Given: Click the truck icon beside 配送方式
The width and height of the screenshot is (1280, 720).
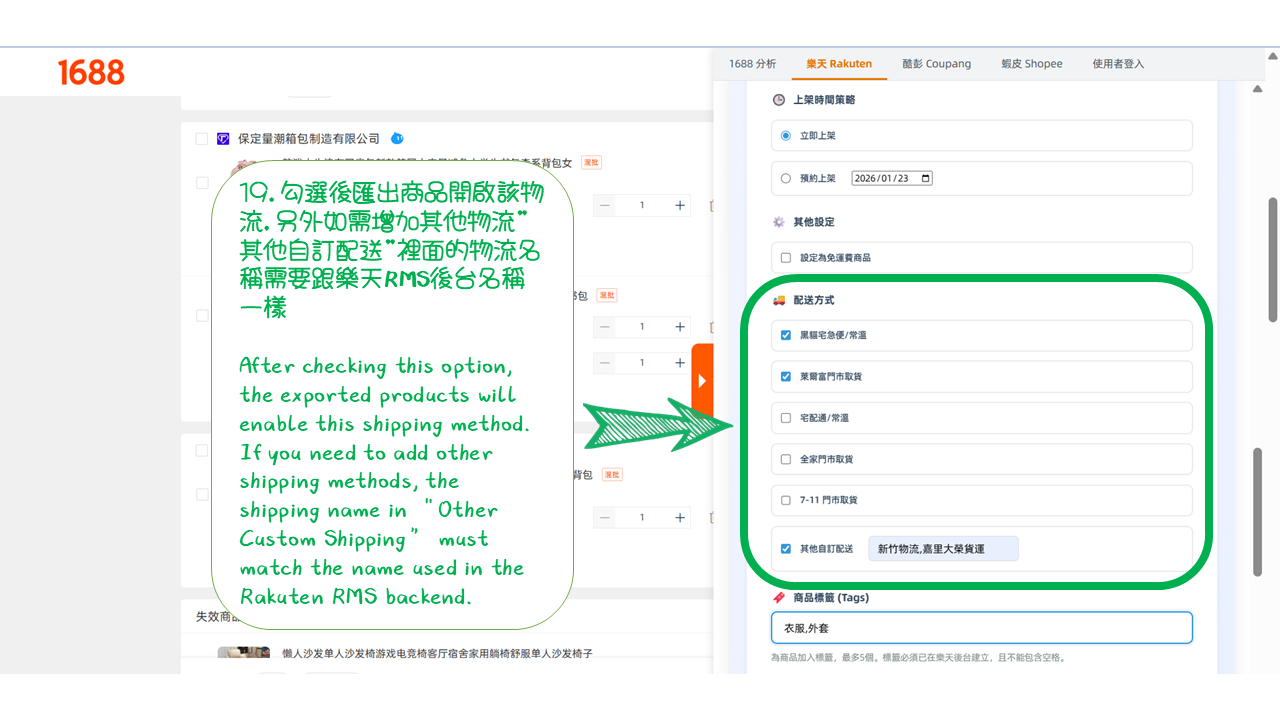Looking at the screenshot, I should coord(778,299).
